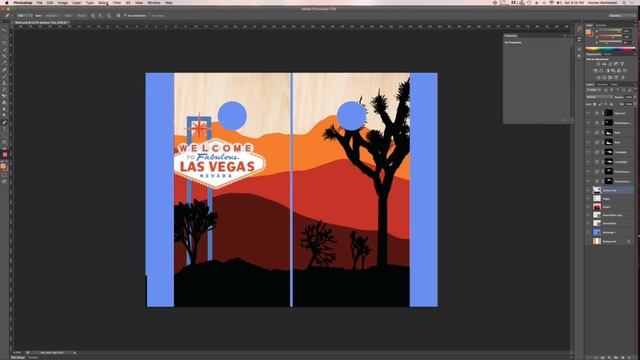Screen dimensions: 640x360
Task: Open path operations in the options bar
Action: pos(93,16)
